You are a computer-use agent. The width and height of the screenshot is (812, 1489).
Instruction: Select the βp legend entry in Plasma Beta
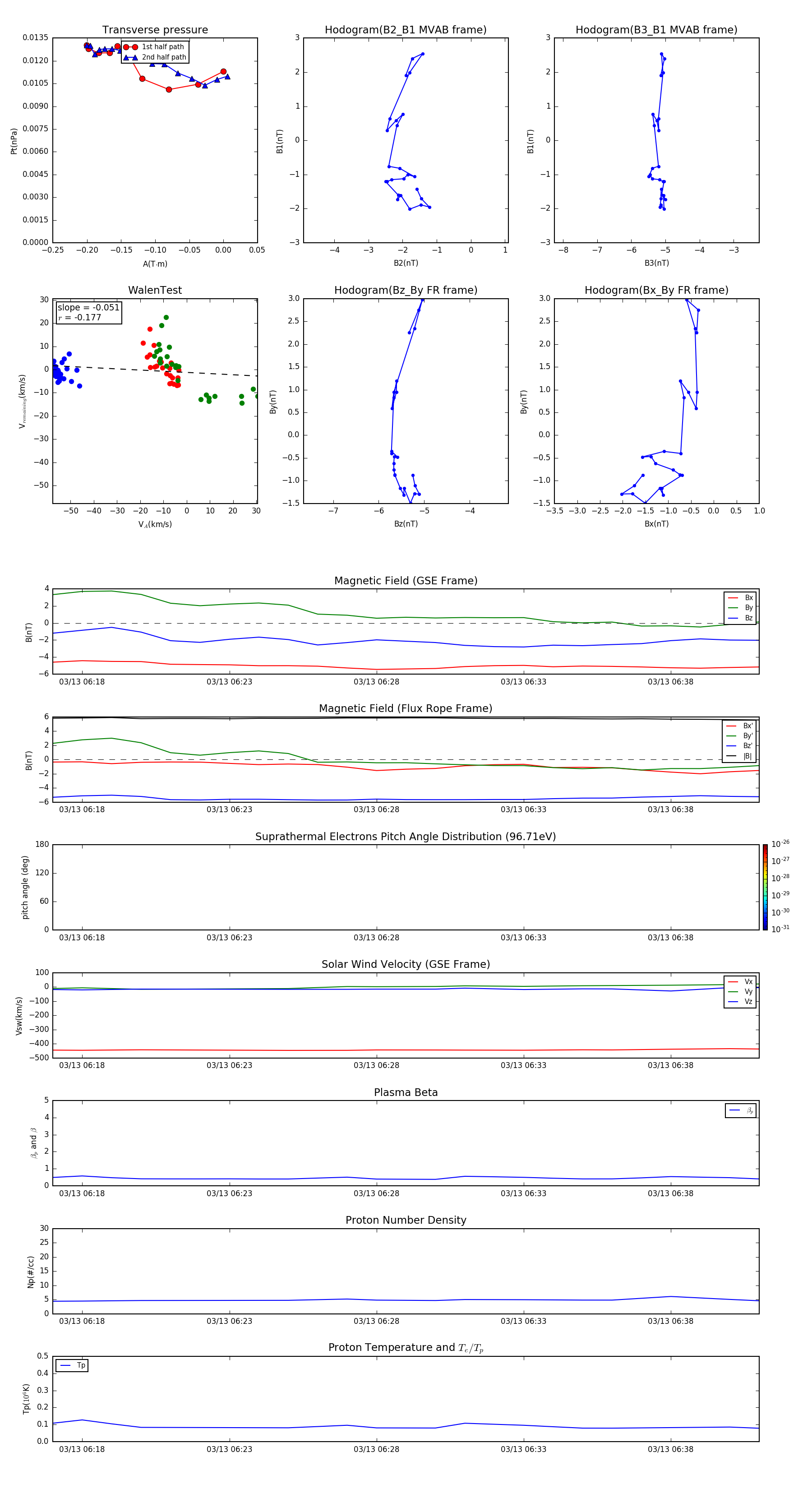pos(741,1110)
